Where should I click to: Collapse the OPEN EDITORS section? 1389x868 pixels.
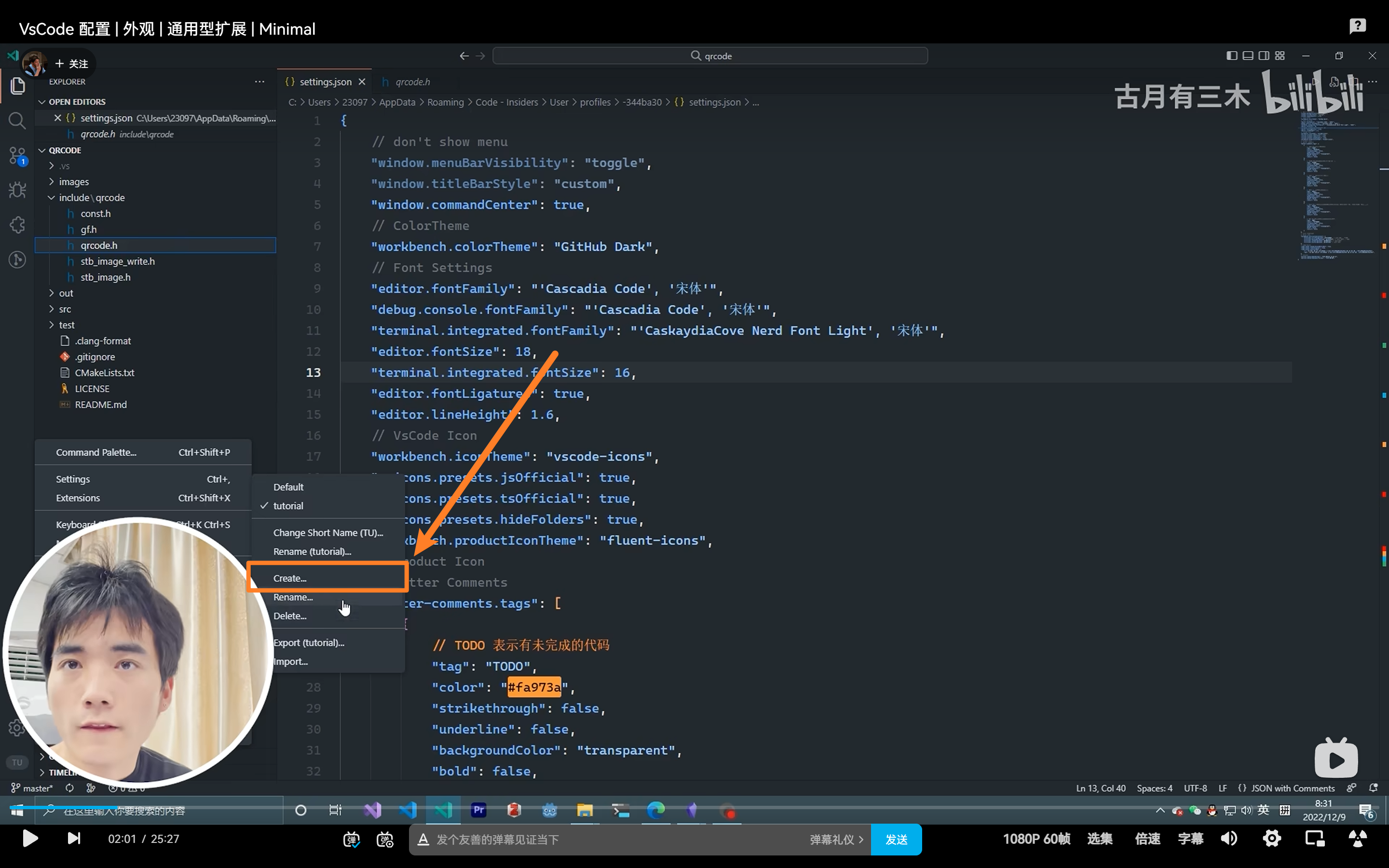tap(41, 102)
